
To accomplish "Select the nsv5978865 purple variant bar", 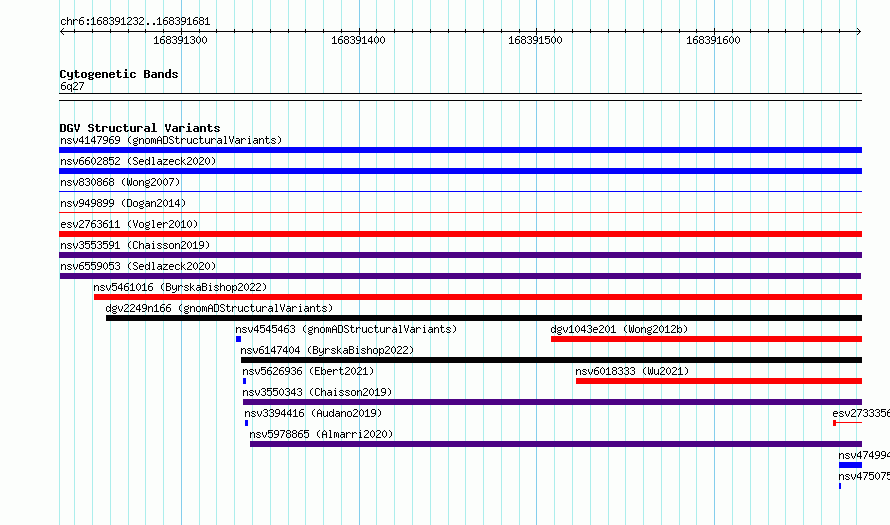I will click(x=556, y=444).
